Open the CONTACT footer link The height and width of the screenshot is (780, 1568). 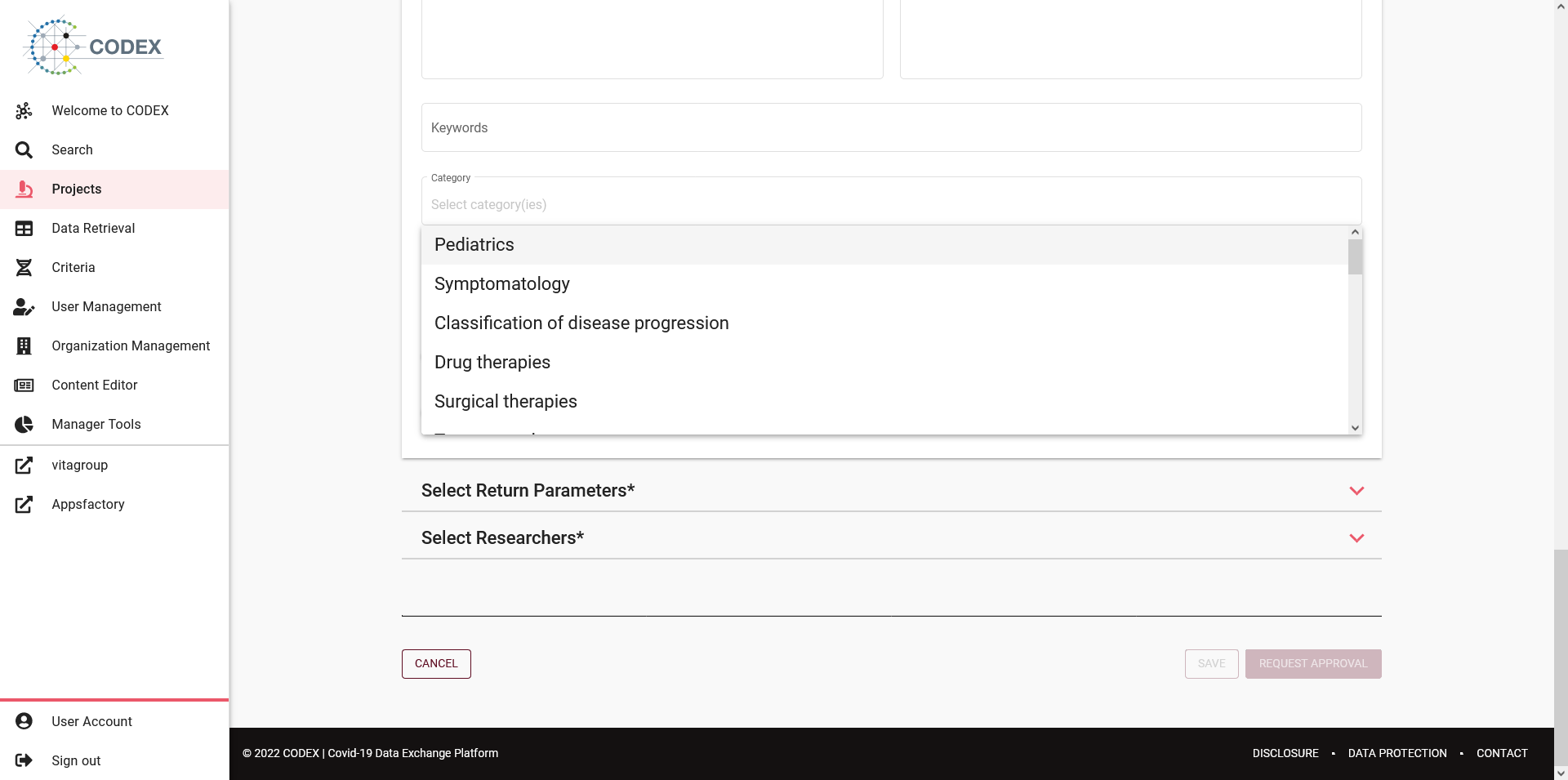pos(1502,753)
